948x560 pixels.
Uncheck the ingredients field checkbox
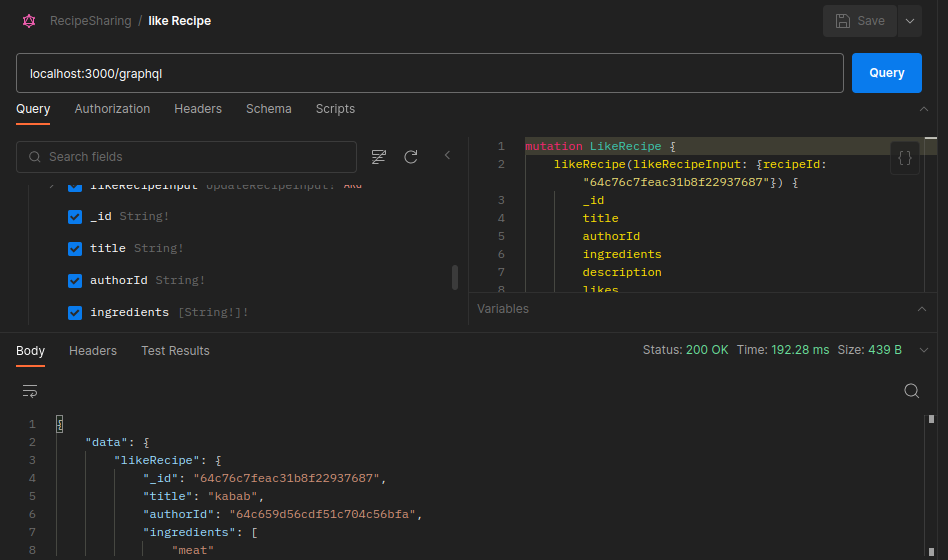(75, 313)
